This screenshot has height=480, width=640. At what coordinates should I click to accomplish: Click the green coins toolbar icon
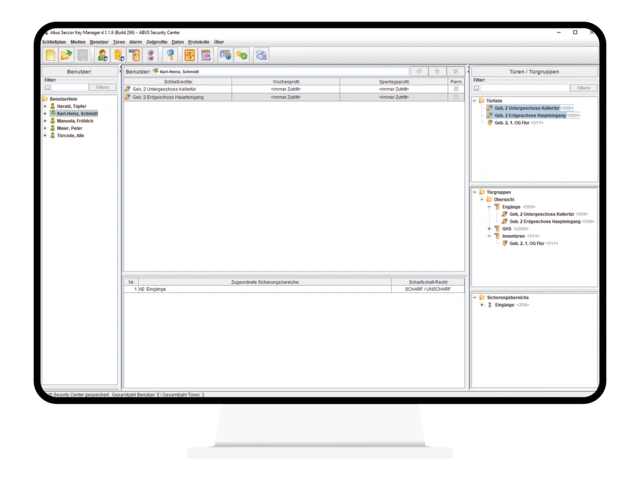(242, 55)
